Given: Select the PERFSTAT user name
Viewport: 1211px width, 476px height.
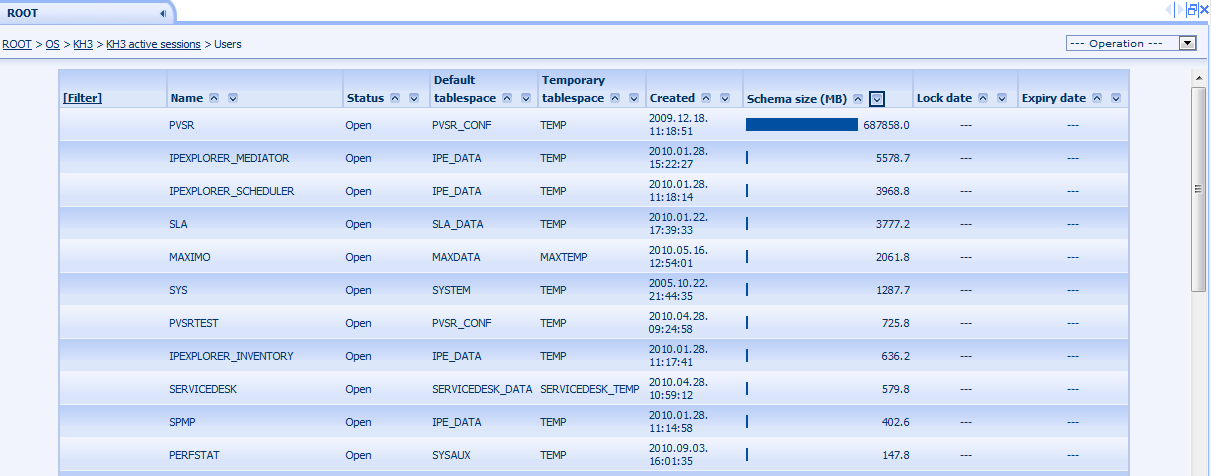Looking at the screenshot, I should (x=193, y=455).
